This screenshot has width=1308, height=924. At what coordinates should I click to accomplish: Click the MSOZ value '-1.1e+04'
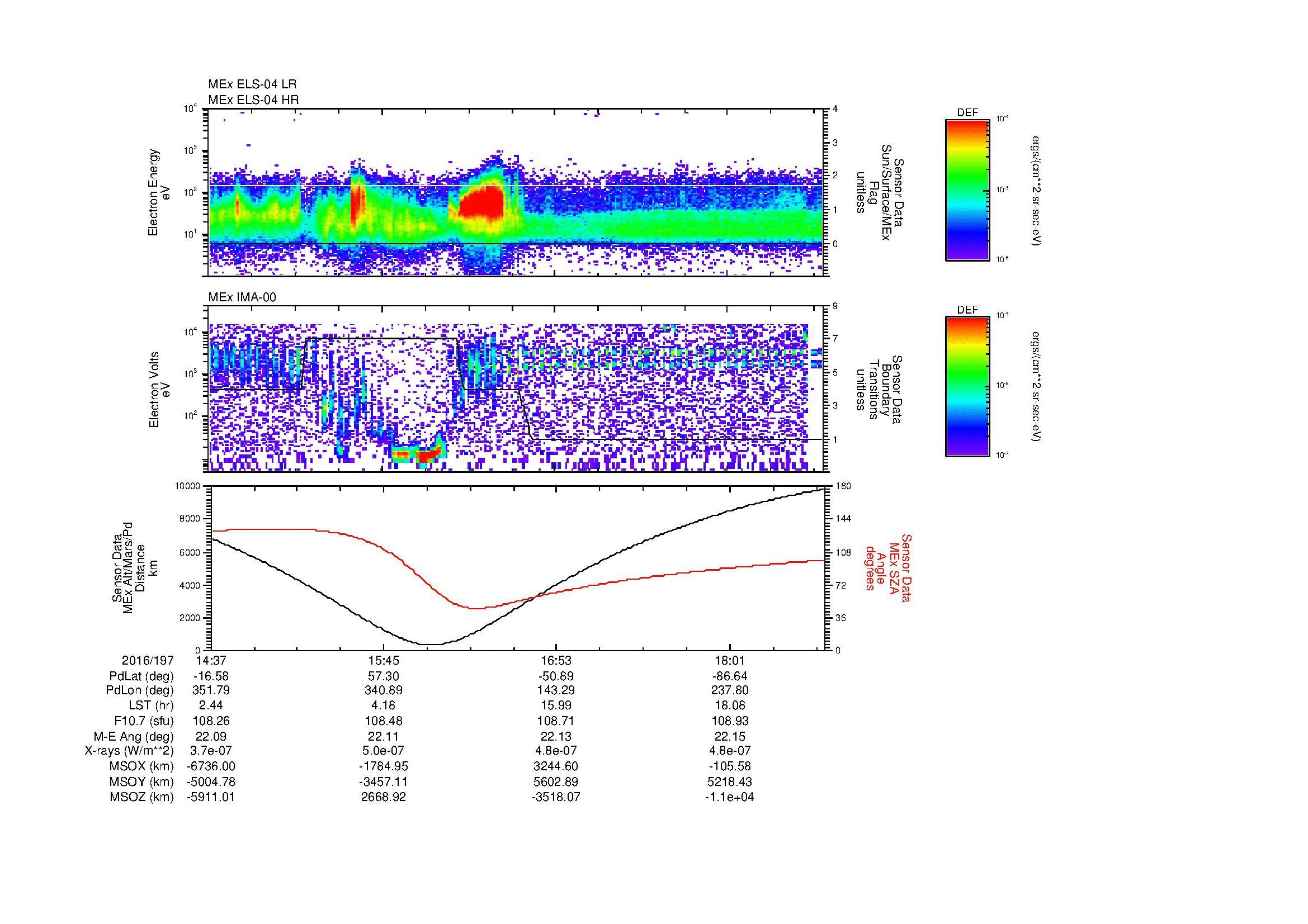pos(730,797)
